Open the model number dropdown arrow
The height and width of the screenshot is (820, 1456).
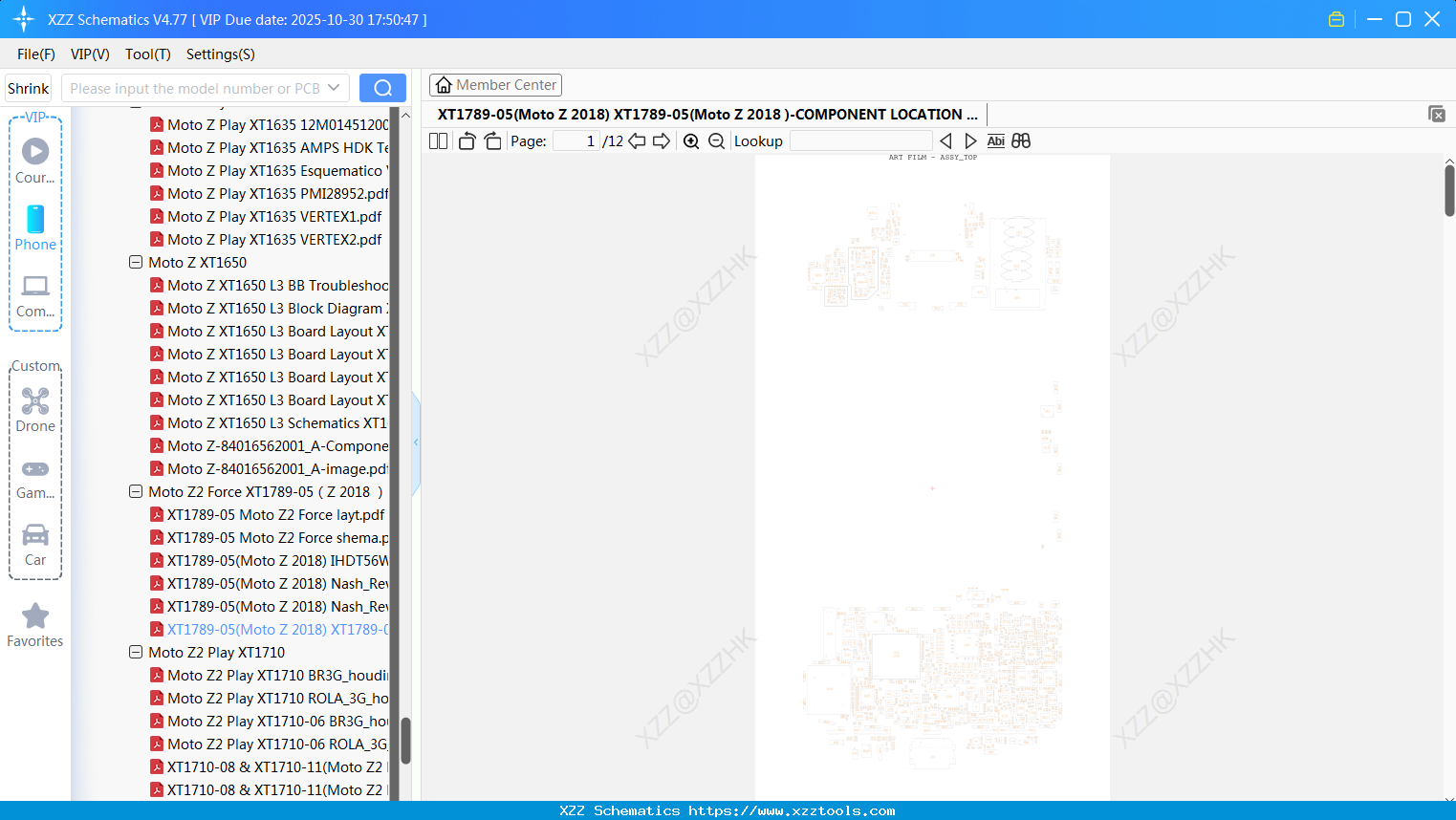pyautogui.click(x=334, y=88)
